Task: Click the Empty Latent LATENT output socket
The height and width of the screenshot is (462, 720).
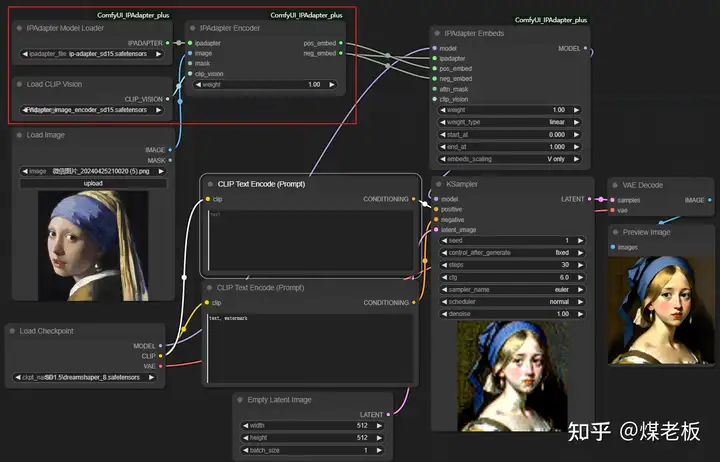Action: [x=388, y=414]
